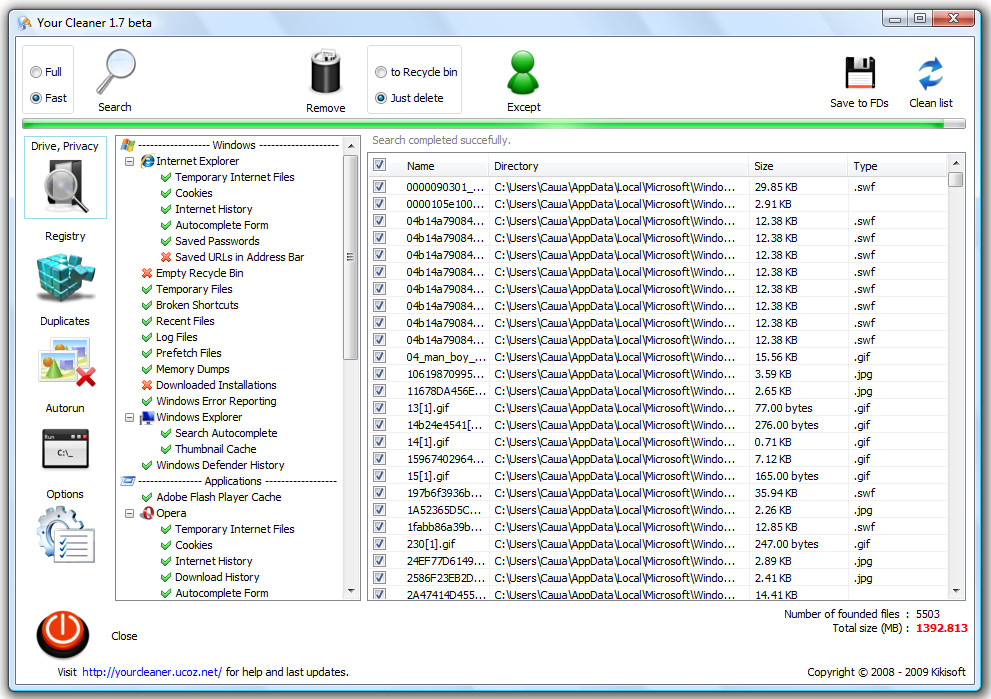Click the 29.85 KB size cell
The width and height of the screenshot is (991, 699).
[776, 187]
